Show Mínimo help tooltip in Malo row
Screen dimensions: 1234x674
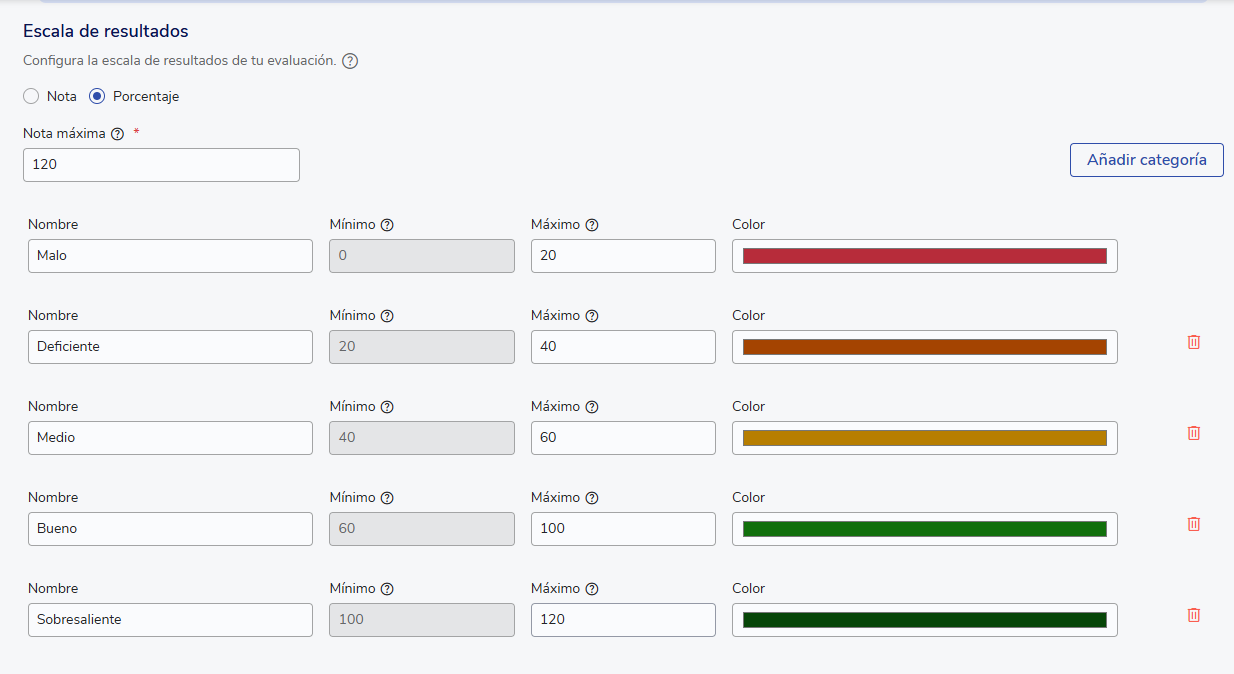click(x=387, y=225)
